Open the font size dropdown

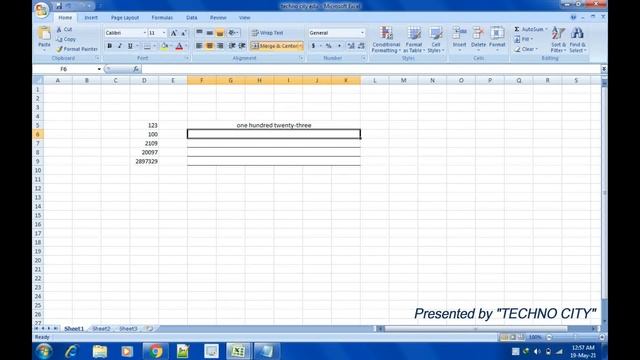point(164,33)
